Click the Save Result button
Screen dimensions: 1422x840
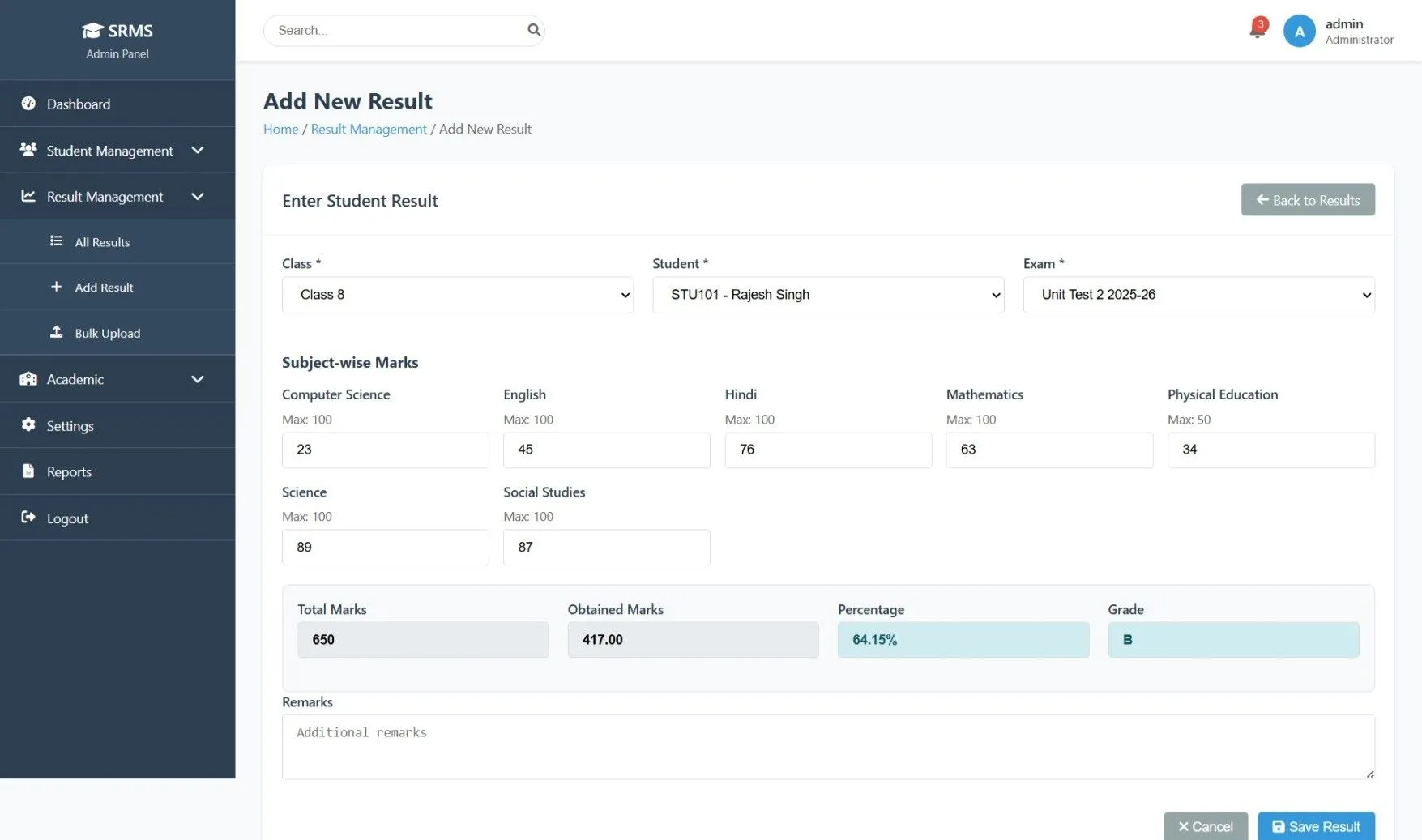(1316, 825)
